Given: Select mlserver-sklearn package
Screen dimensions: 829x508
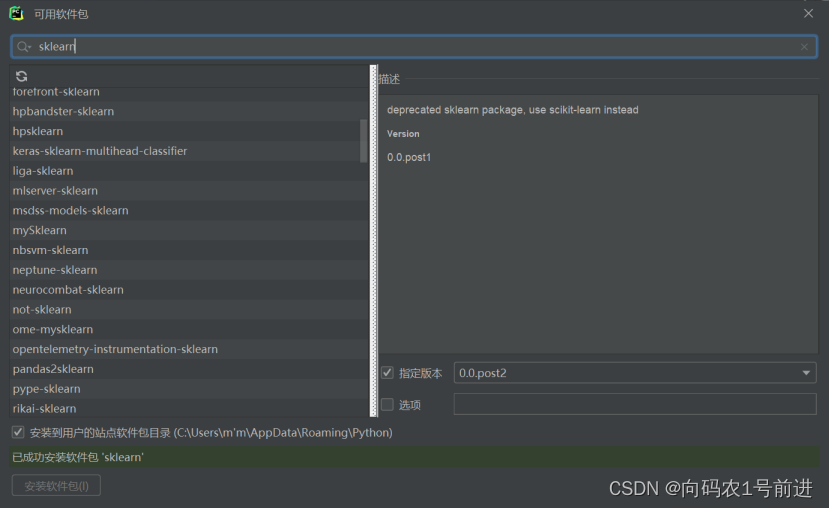Looking at the screenshot, I should click(189, 191).
